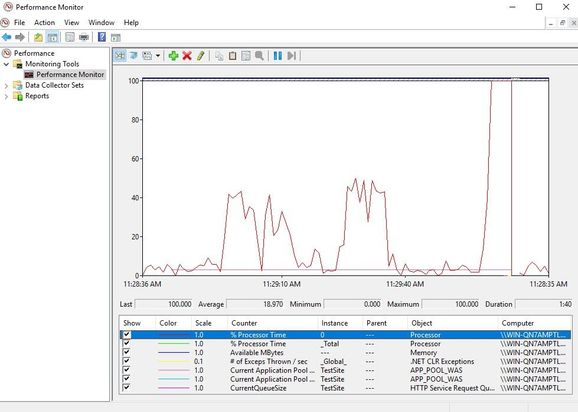Open the Change graph type dropdown arrow

[x=158, y=56]
